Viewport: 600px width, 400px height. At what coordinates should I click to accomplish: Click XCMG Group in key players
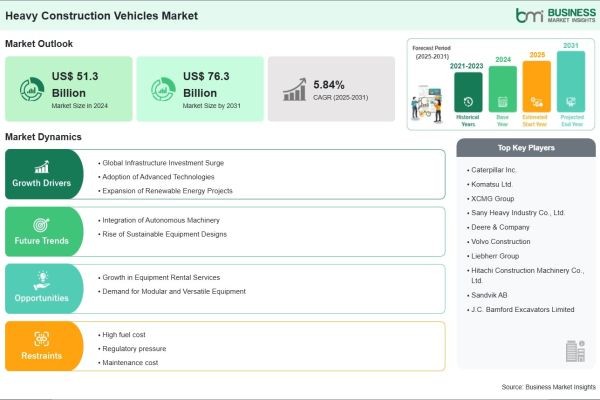(492, 199)
